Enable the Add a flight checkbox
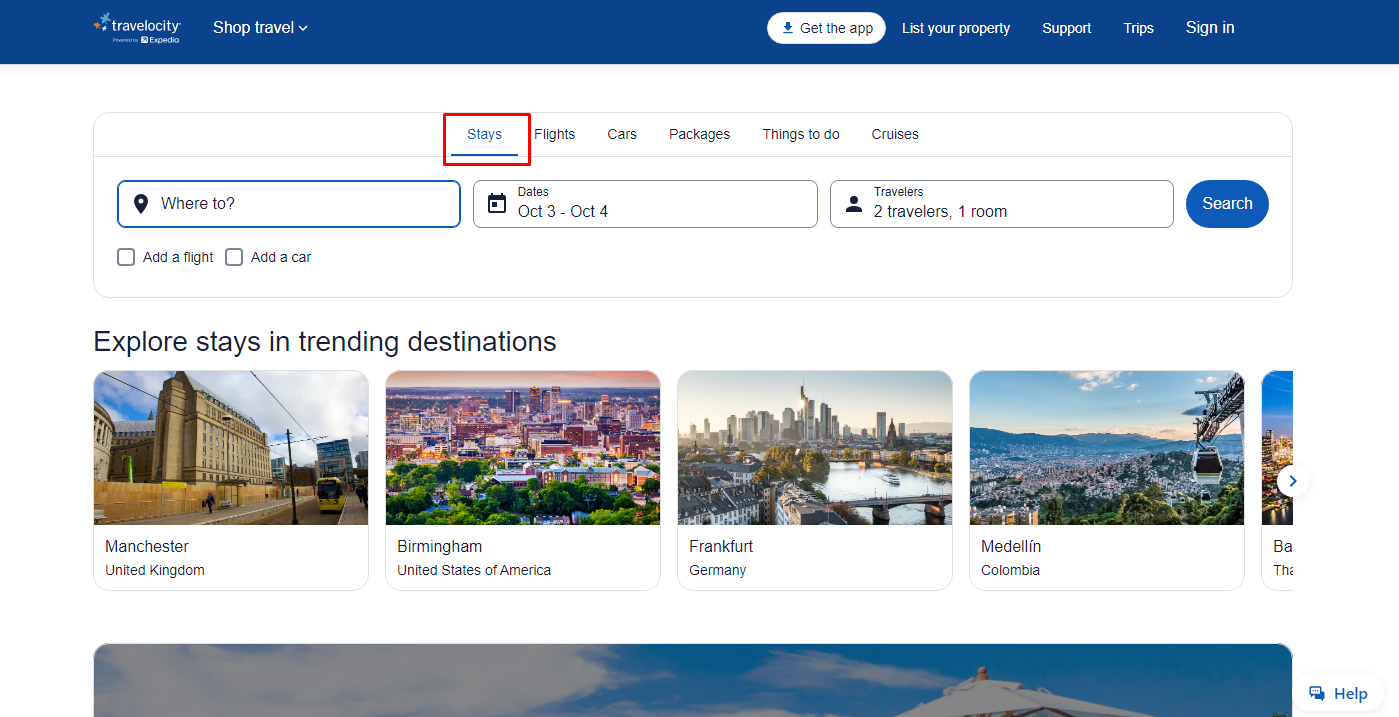This screenshot has height=717, width=1399. 126,257
